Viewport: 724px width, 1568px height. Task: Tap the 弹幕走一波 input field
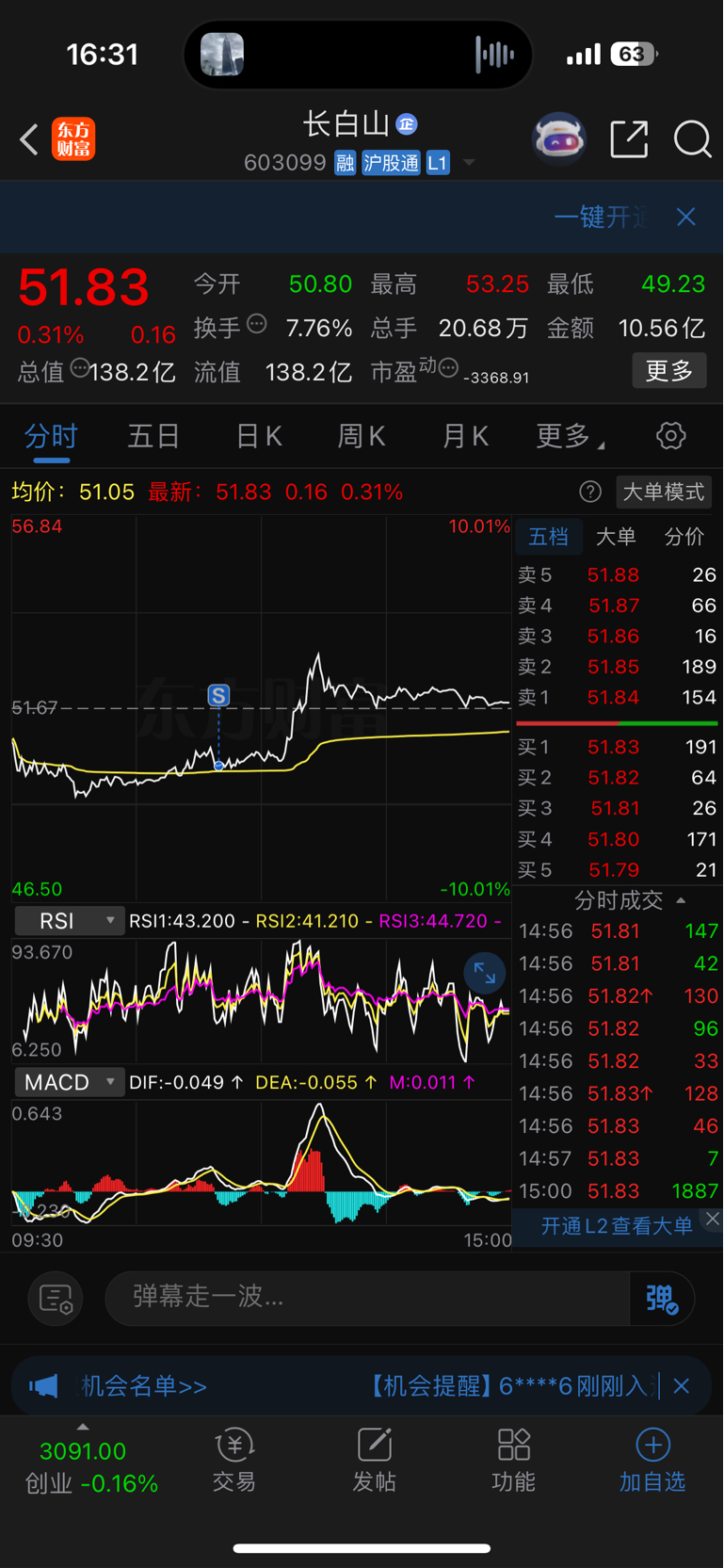[x=367, y=1297]
